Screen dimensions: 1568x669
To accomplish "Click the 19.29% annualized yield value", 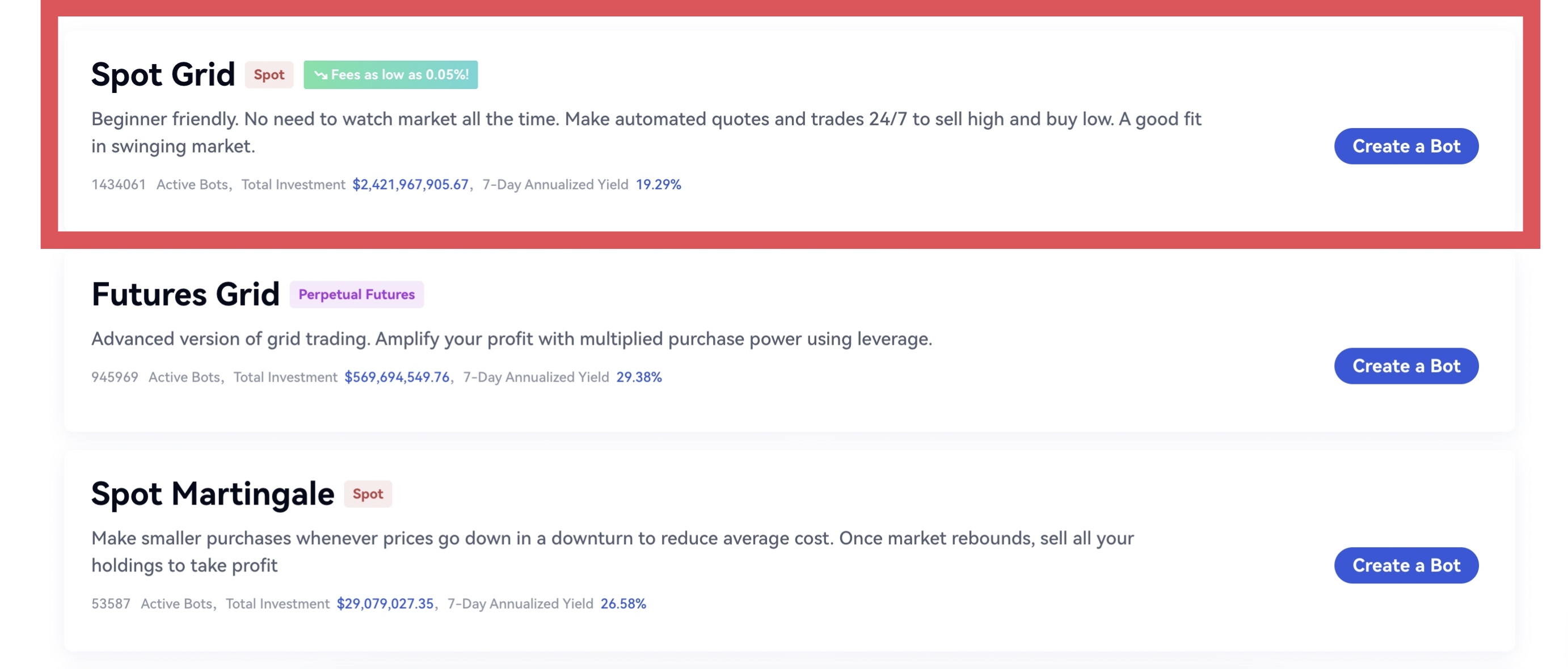I will [658, 184].
